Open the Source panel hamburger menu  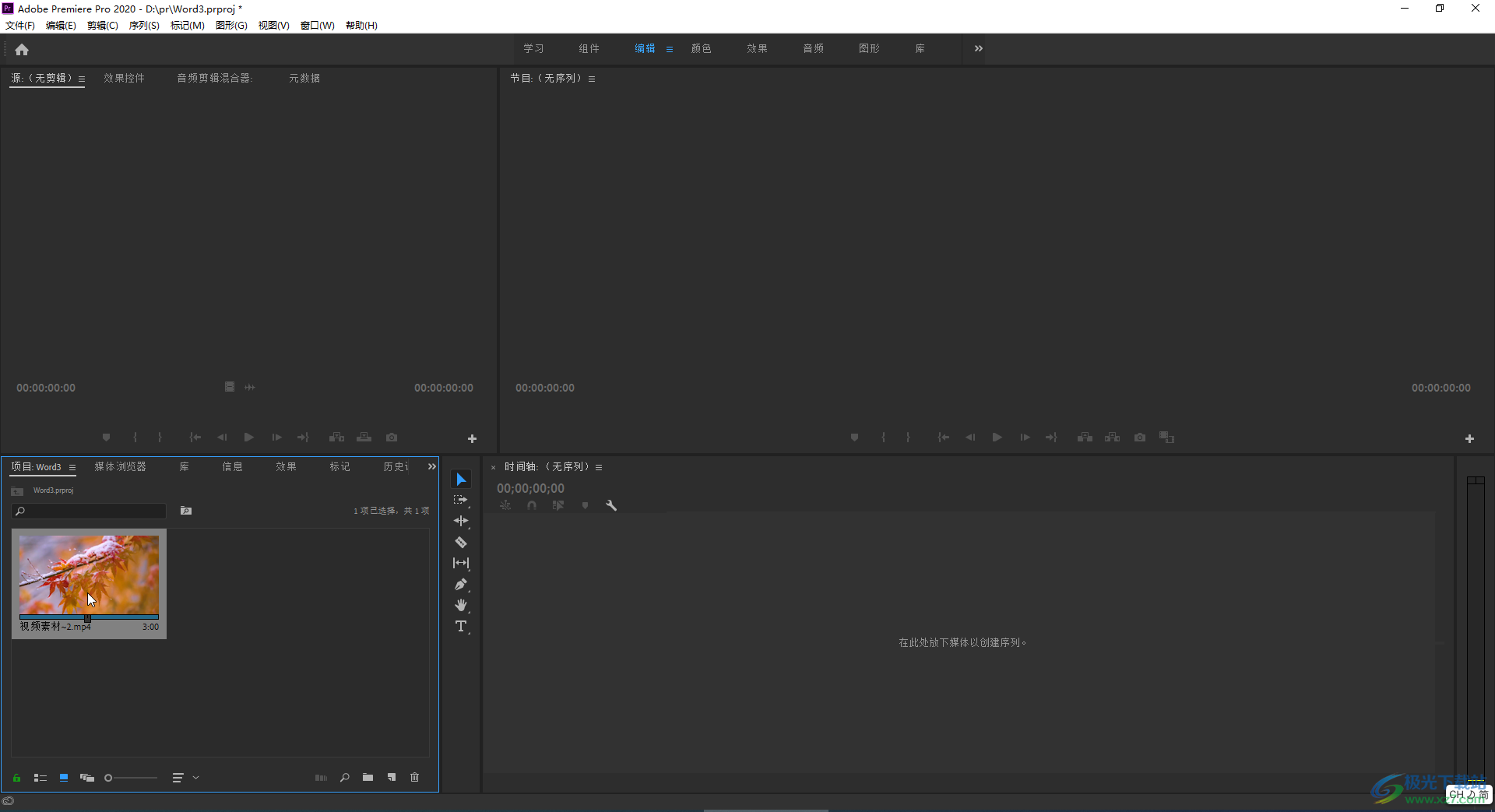point(82,79)
